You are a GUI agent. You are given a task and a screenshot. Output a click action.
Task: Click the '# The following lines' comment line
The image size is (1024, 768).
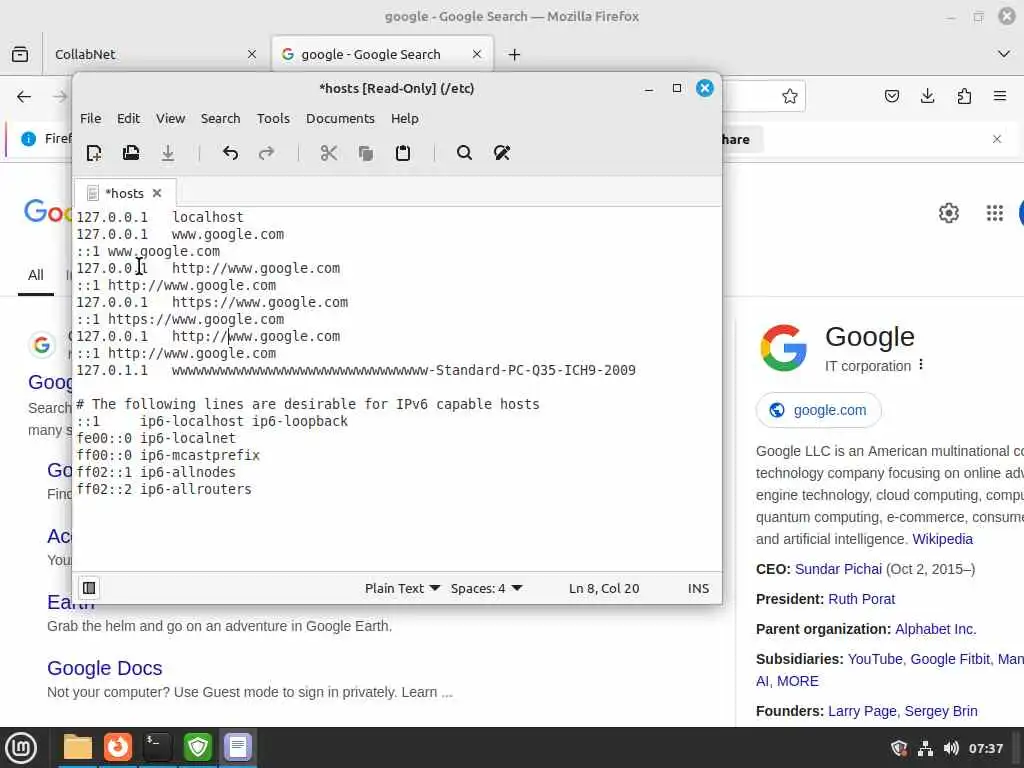pyautogui.click(x=308, y=404)
